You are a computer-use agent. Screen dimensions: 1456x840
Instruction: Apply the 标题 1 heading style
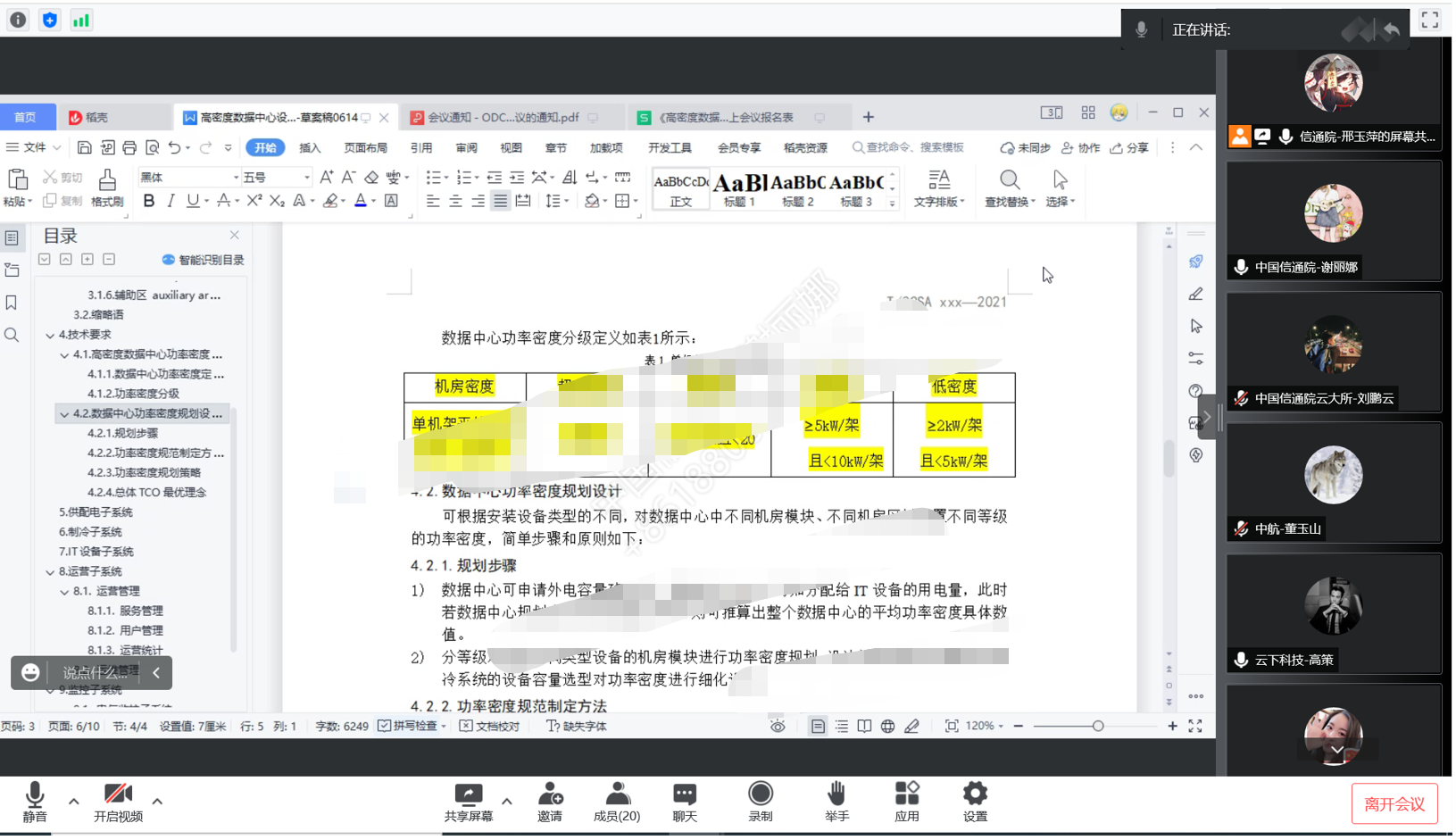pyautogui.click(x=739, y=188)
